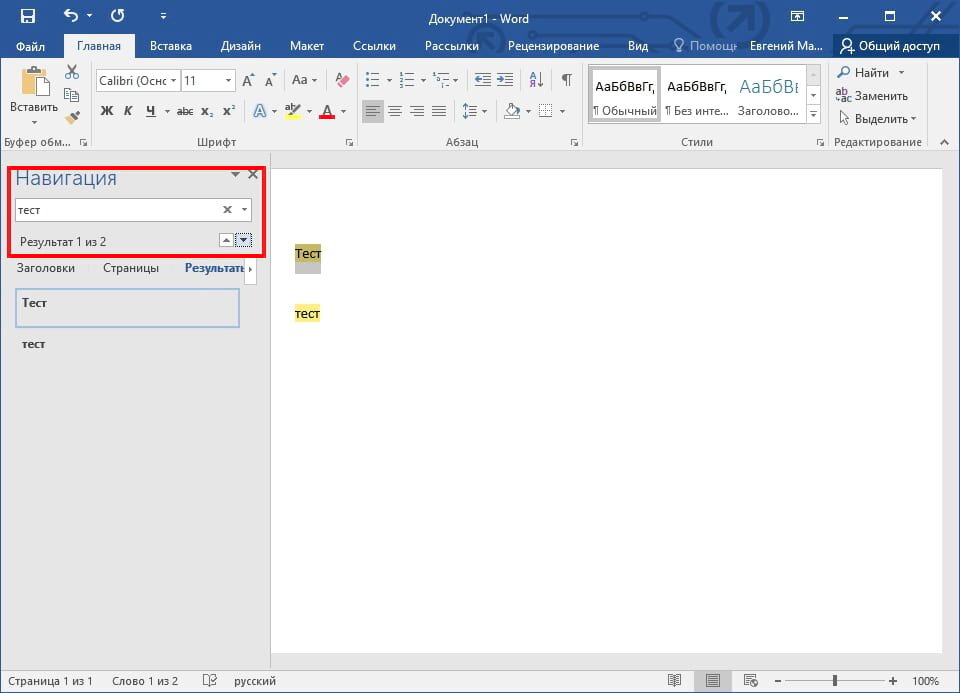Switch to Read Mode view

(674, 680)
